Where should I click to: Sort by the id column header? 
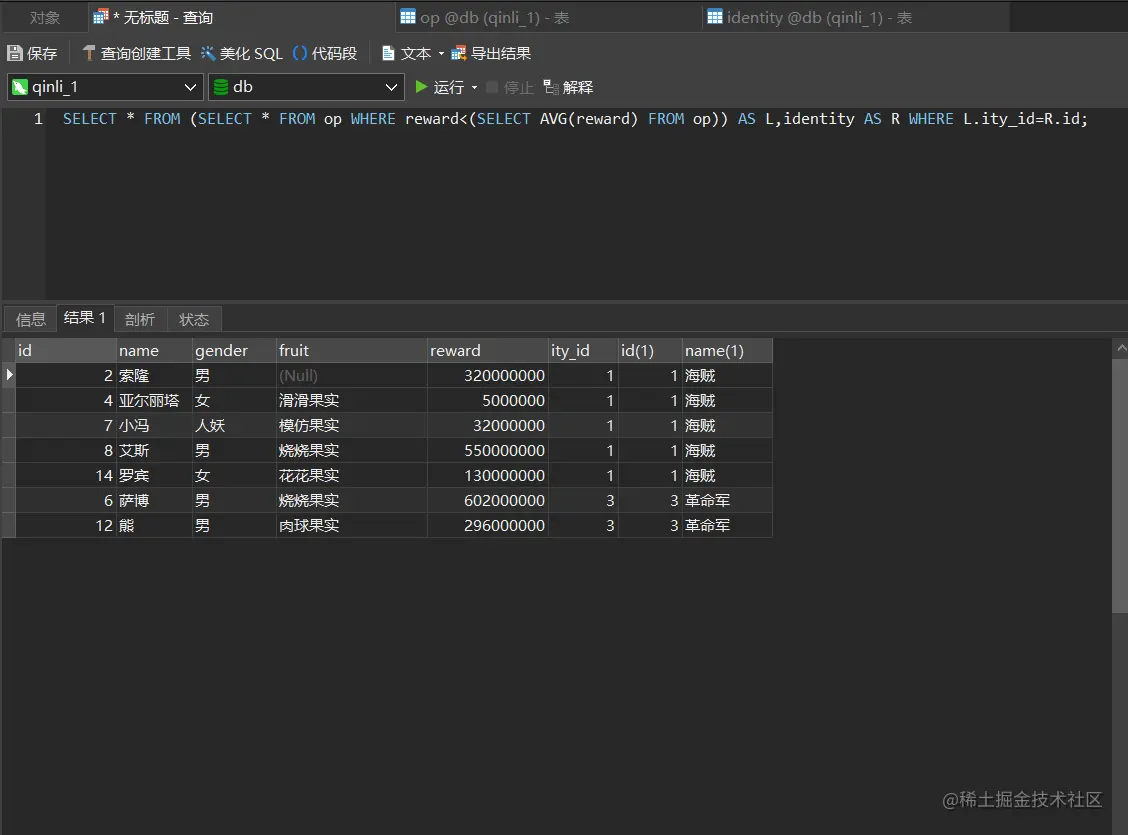(66, 350)
